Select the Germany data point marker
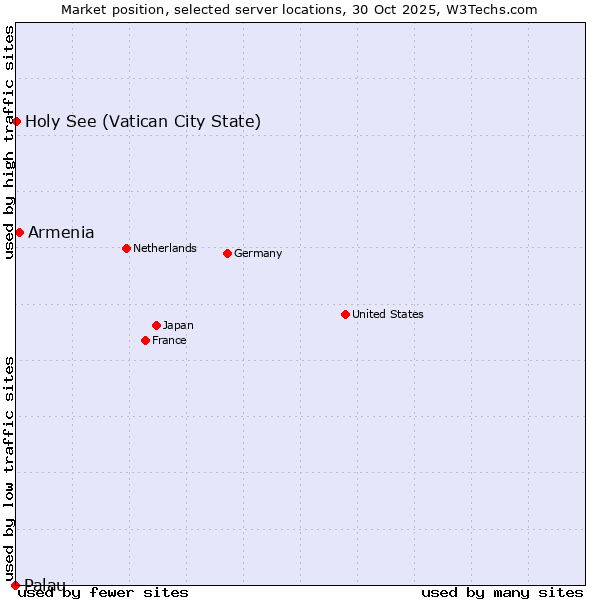 [227, 253]
